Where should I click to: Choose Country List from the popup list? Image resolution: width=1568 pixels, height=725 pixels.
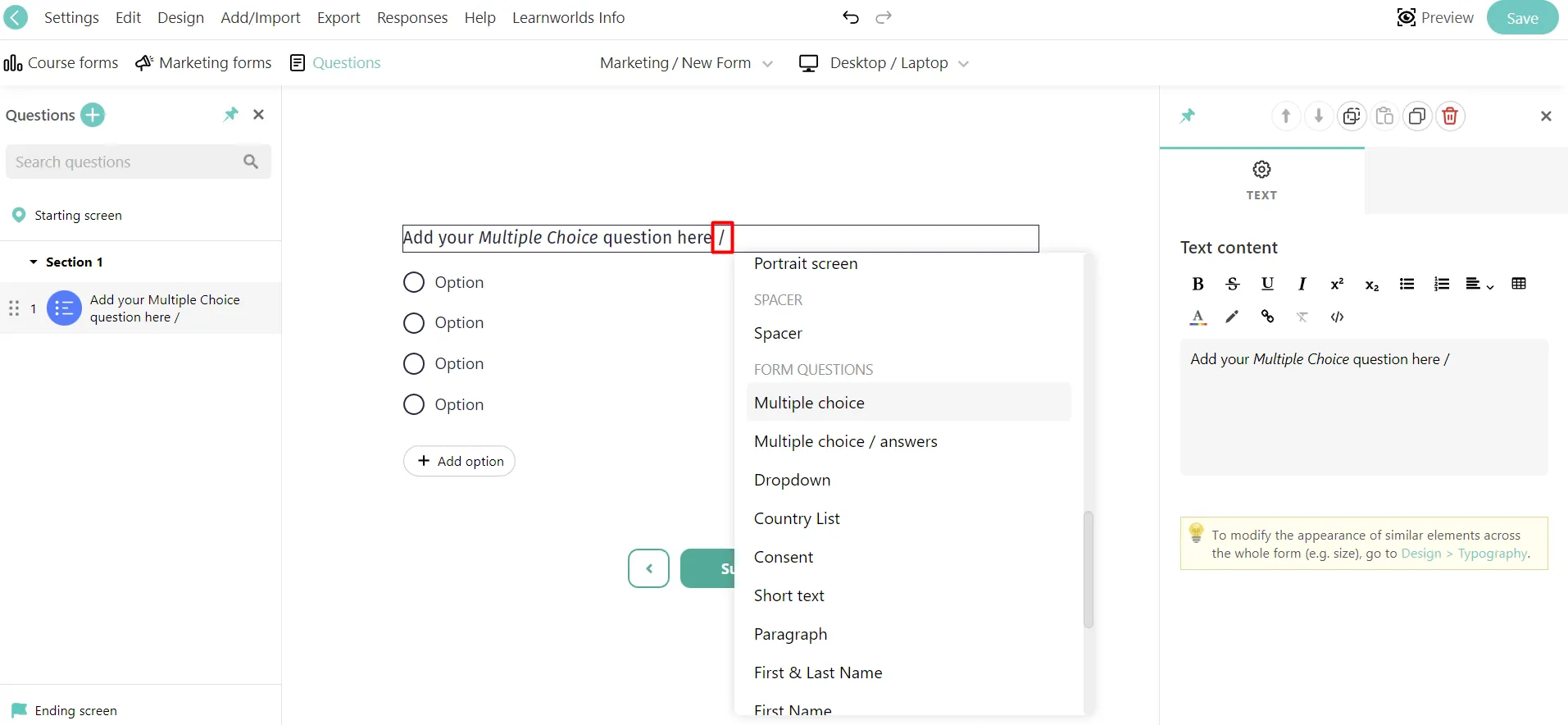click(796, 518)
